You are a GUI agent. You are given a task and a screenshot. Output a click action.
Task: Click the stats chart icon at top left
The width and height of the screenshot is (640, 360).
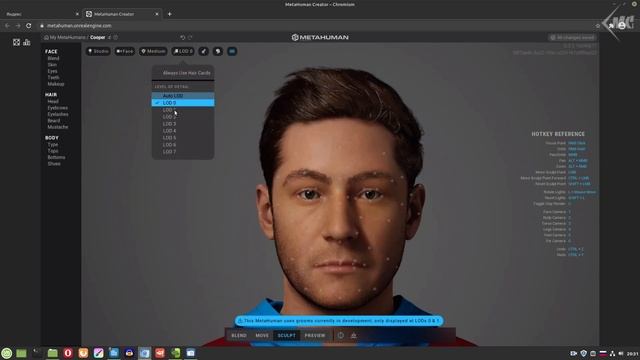click(x=27, y=42)
